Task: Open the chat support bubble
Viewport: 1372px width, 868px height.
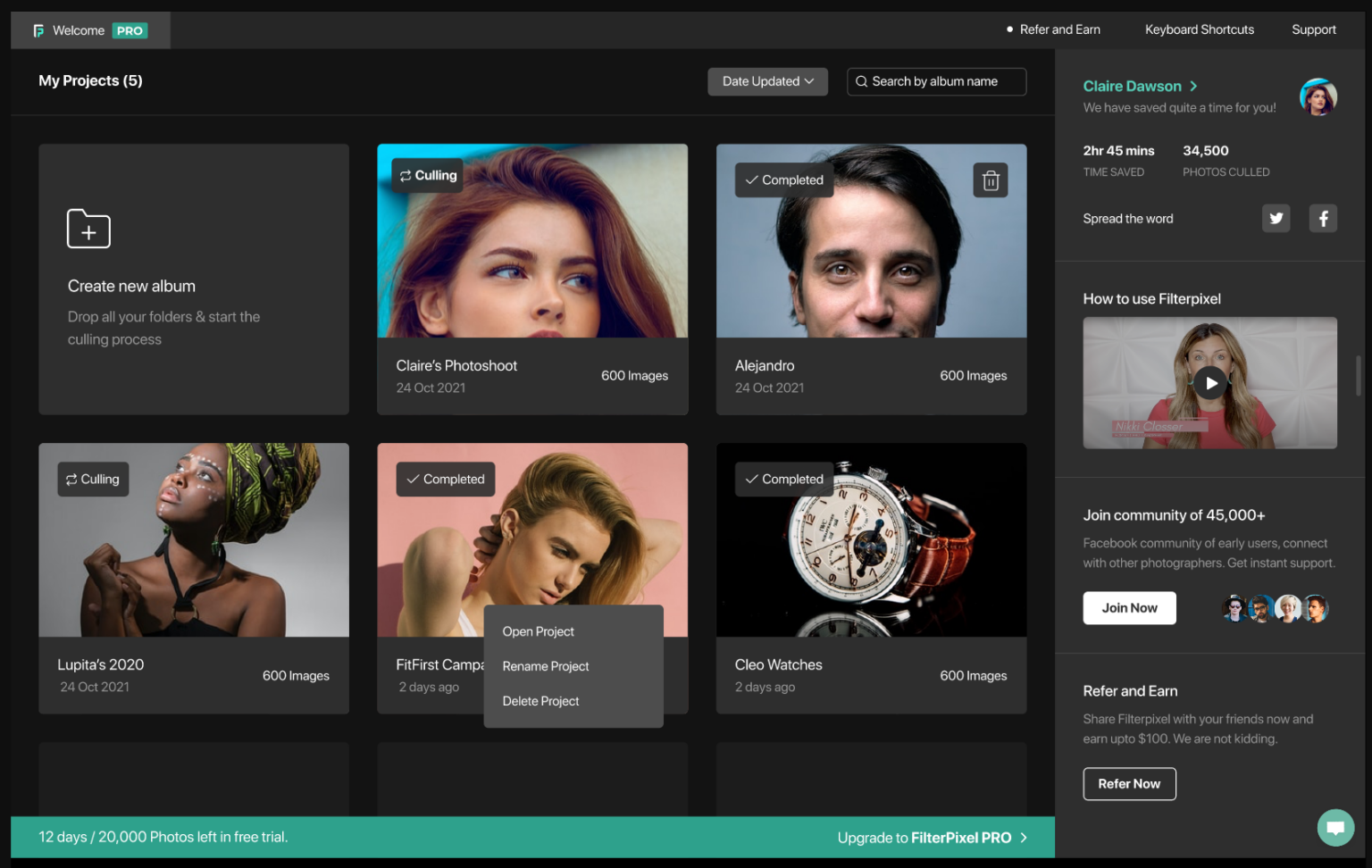Action: [1335, 828]
